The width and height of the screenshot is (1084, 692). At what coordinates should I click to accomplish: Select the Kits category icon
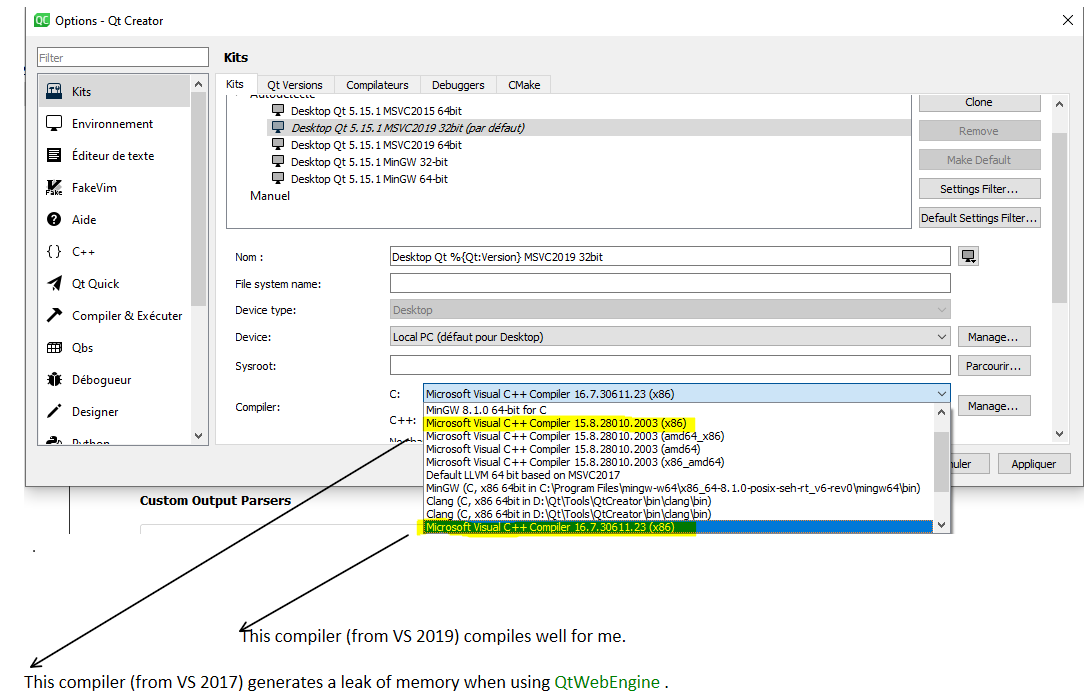click(54, 91)
